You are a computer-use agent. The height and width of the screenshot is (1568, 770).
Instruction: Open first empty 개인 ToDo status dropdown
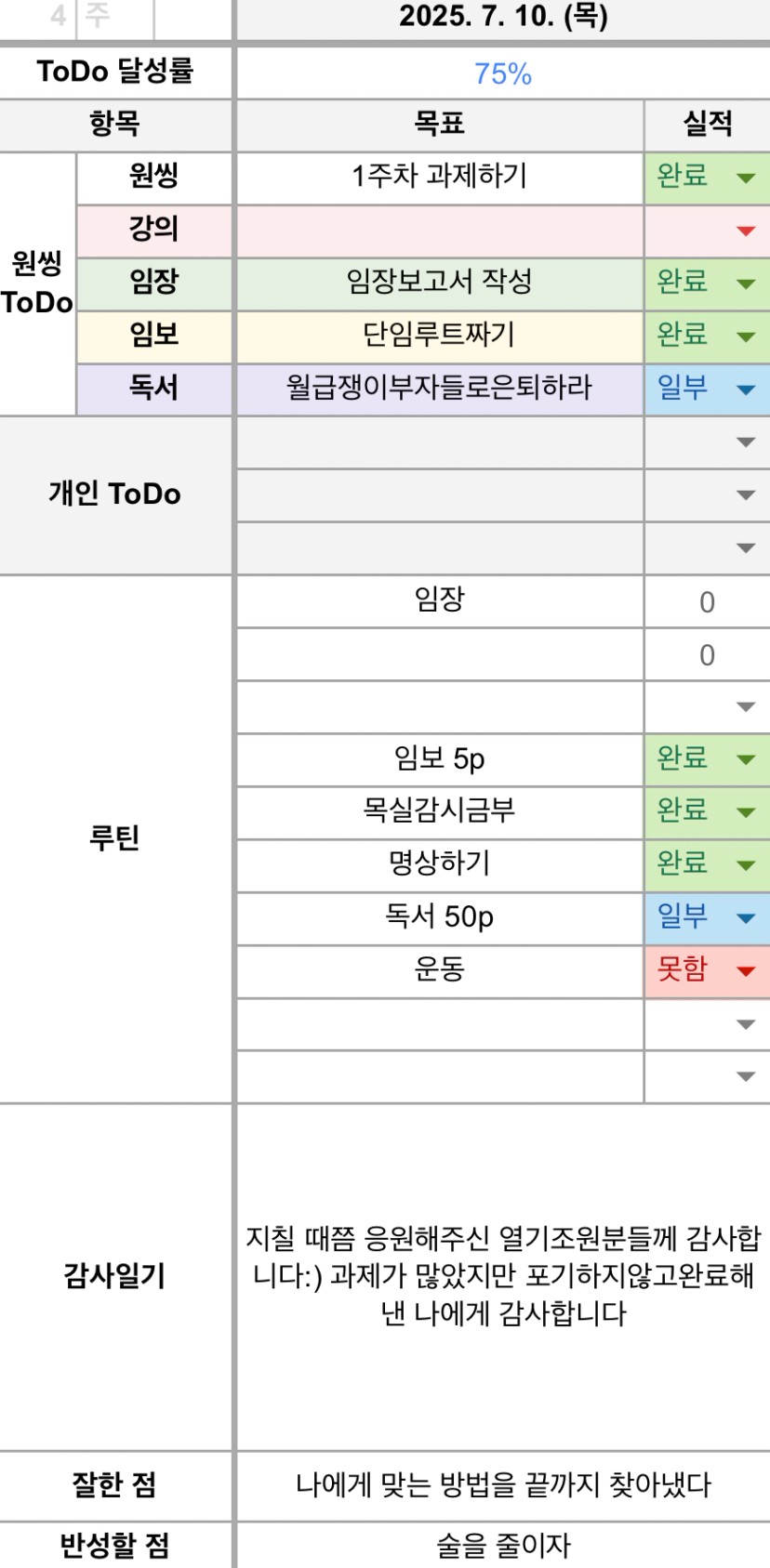[746, 442]
